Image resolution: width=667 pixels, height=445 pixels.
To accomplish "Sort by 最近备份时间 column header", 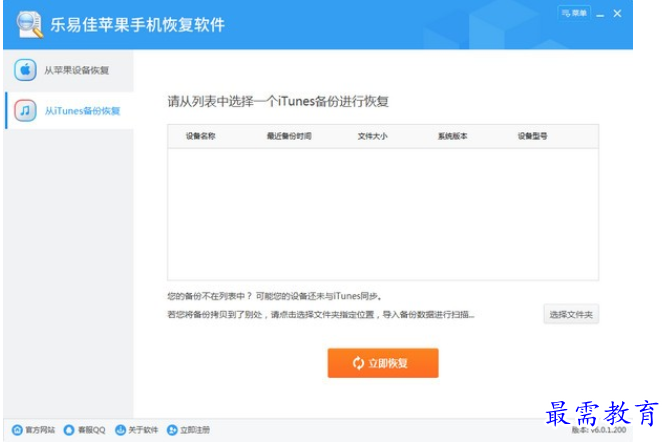I will [x=289, y=136].
